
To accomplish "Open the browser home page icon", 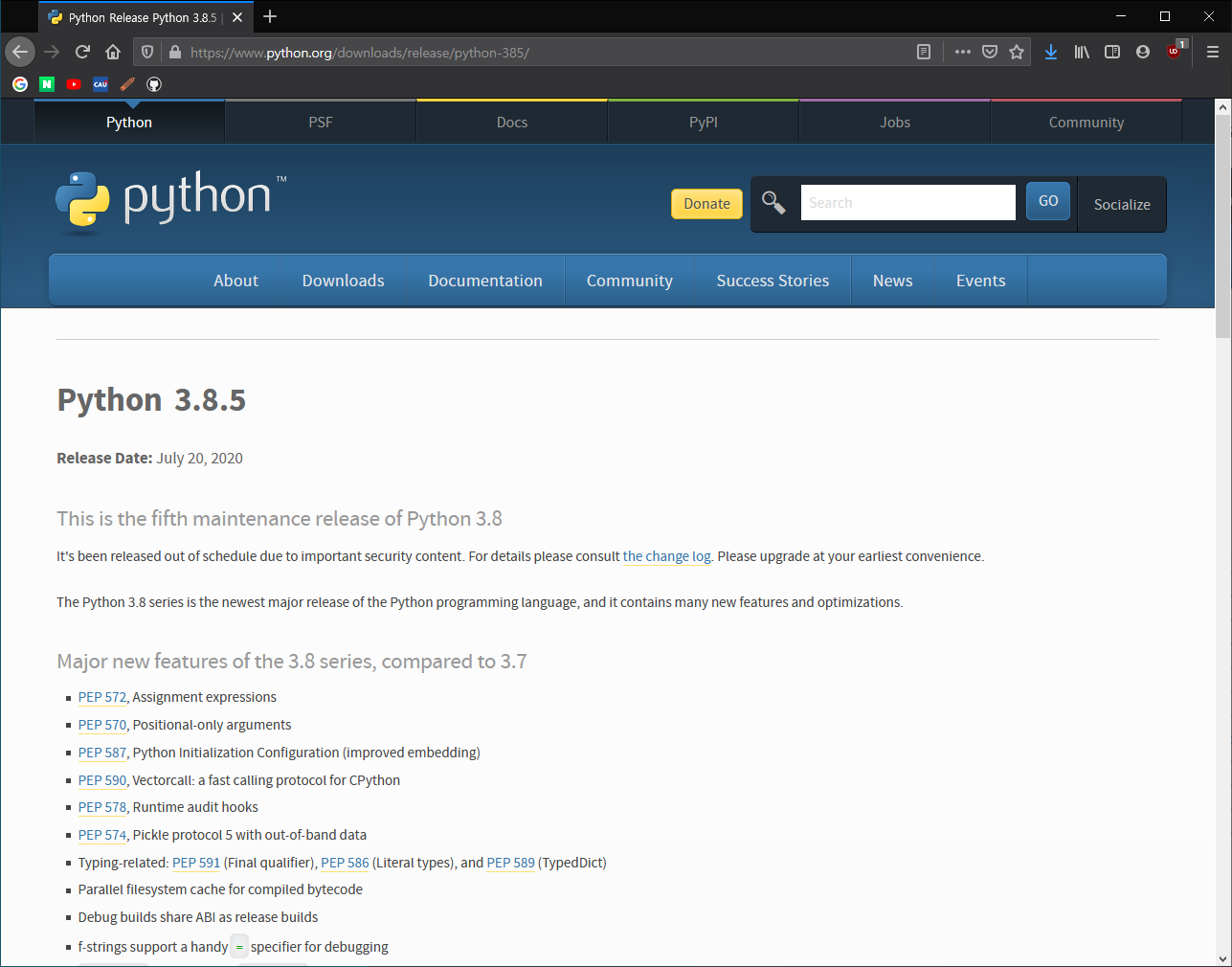I will (x=113, y=52).
